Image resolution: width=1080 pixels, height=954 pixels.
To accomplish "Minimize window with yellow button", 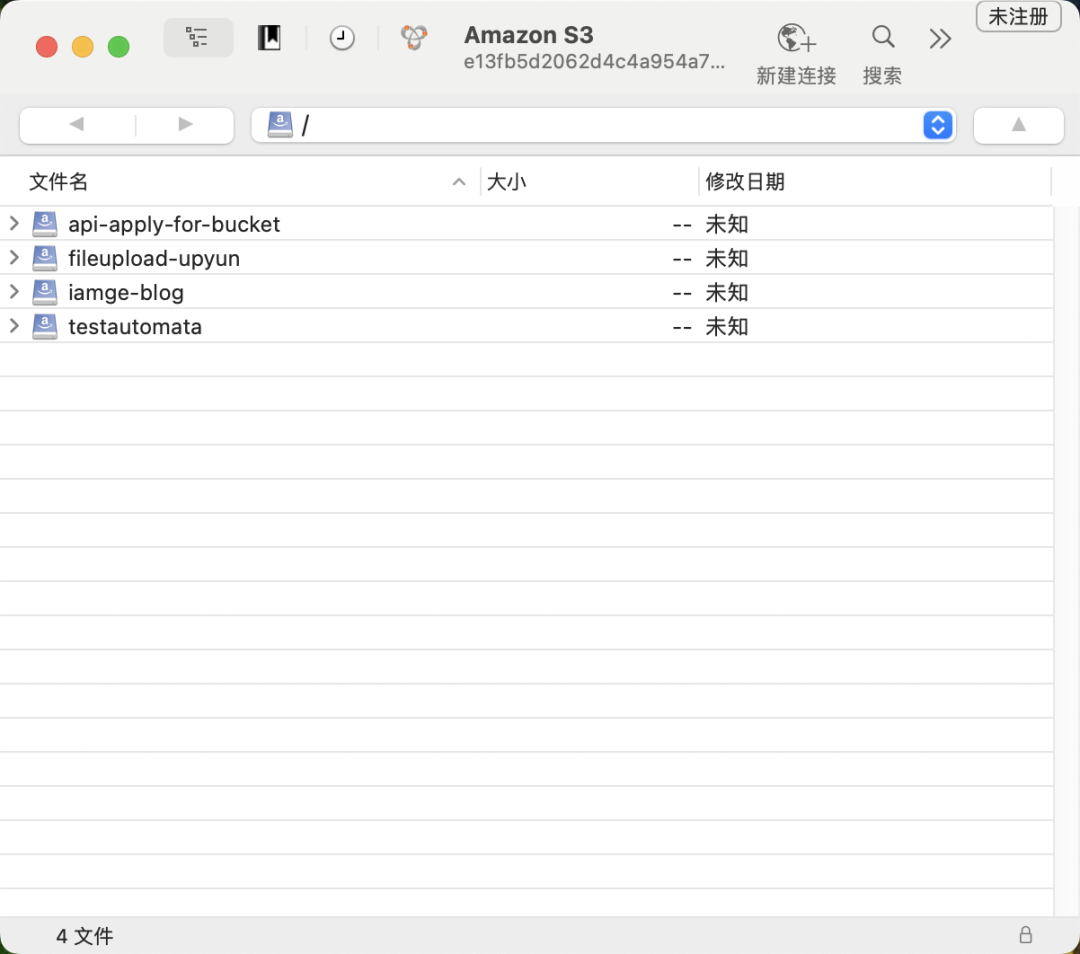I will [x=83, y=47].
